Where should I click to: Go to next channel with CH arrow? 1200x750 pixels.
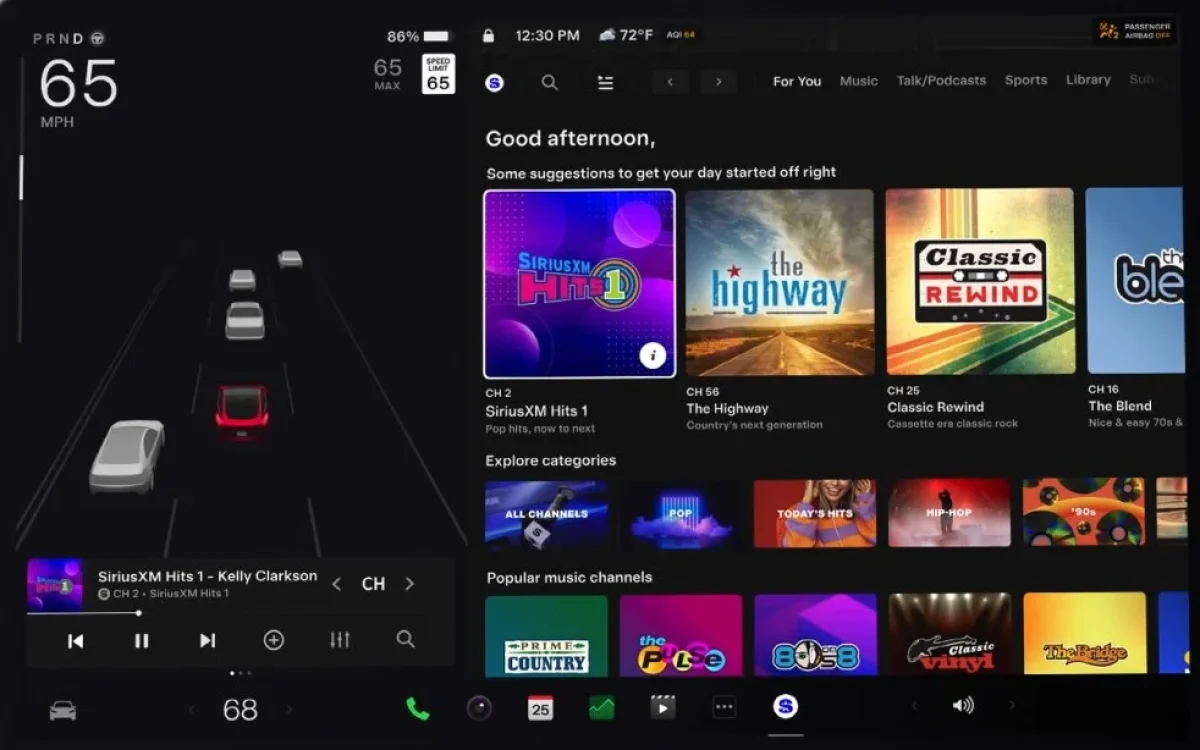click(x=409, y=584)
